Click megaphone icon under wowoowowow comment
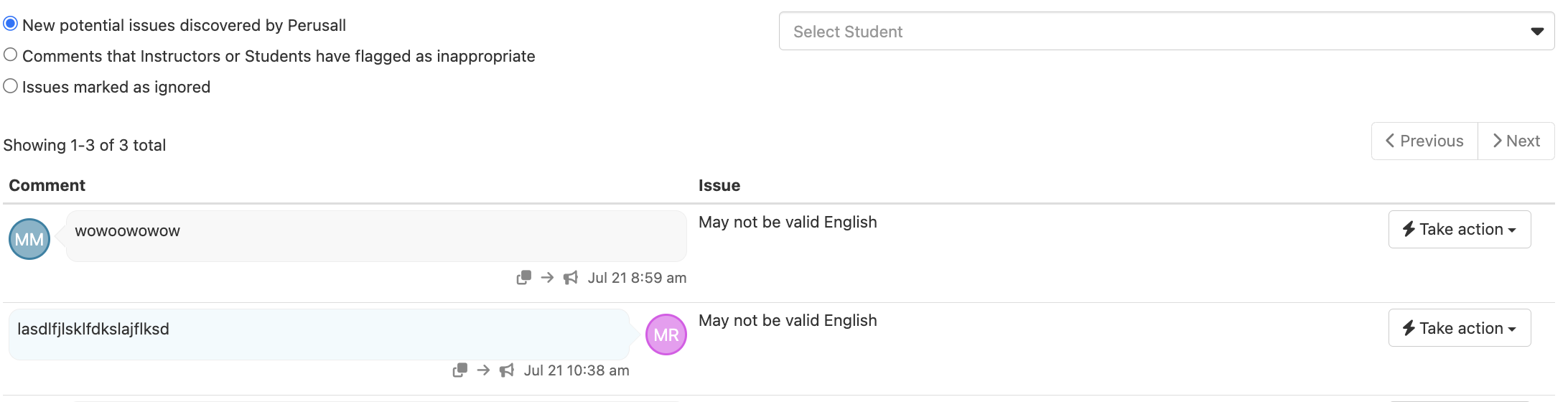The height and width of the screenshot is (402, 1568). click(571, 278)
